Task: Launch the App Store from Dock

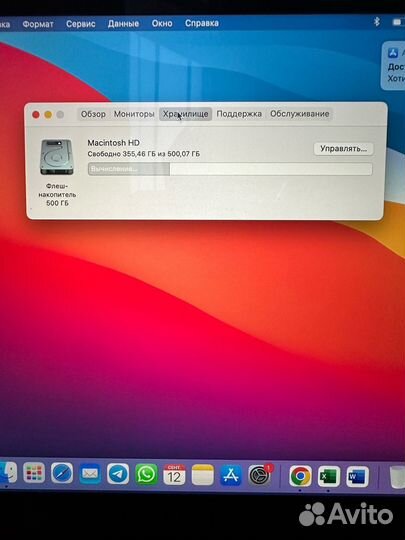Action: (231, 475)
